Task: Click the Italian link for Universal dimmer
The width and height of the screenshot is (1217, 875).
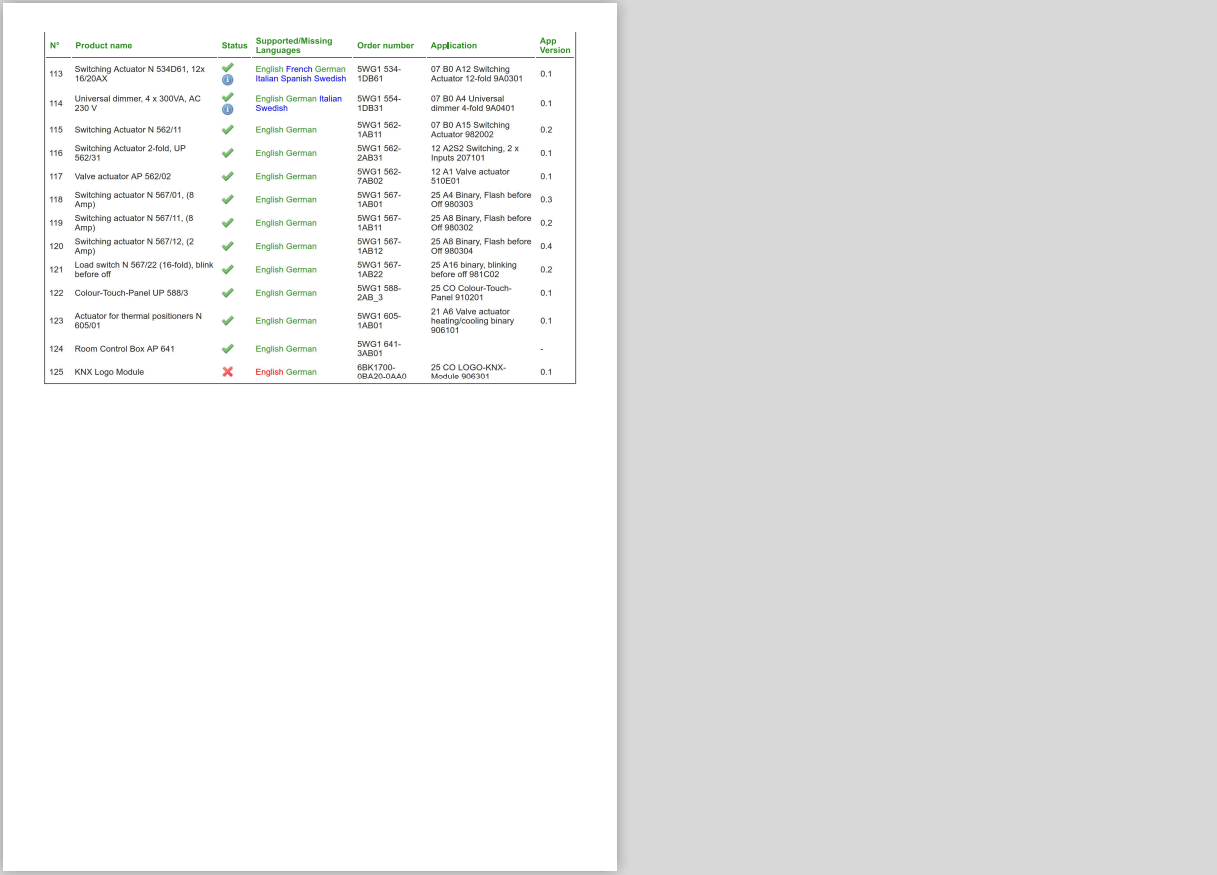Action: tap(330, 99)
